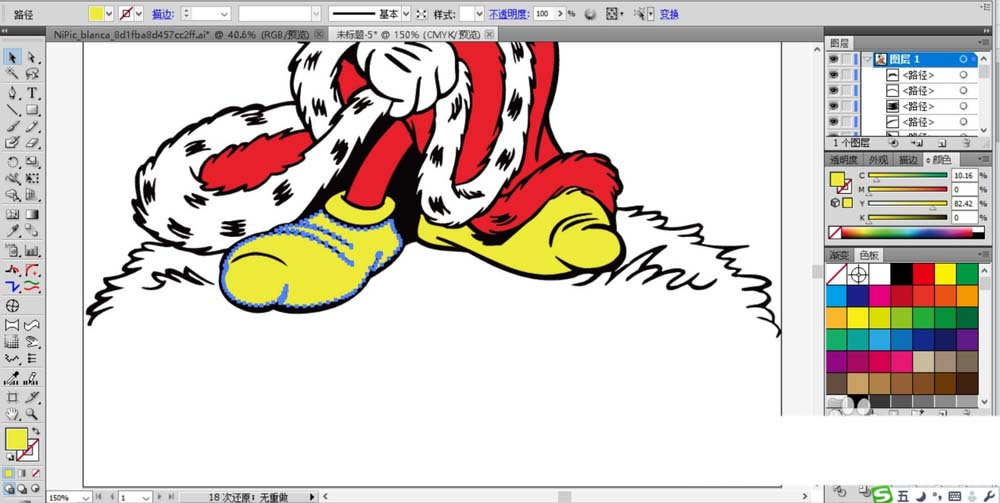The image size is (1000, 503).
Task: Select the Symbol Sprayer tool
Action: 12,250
